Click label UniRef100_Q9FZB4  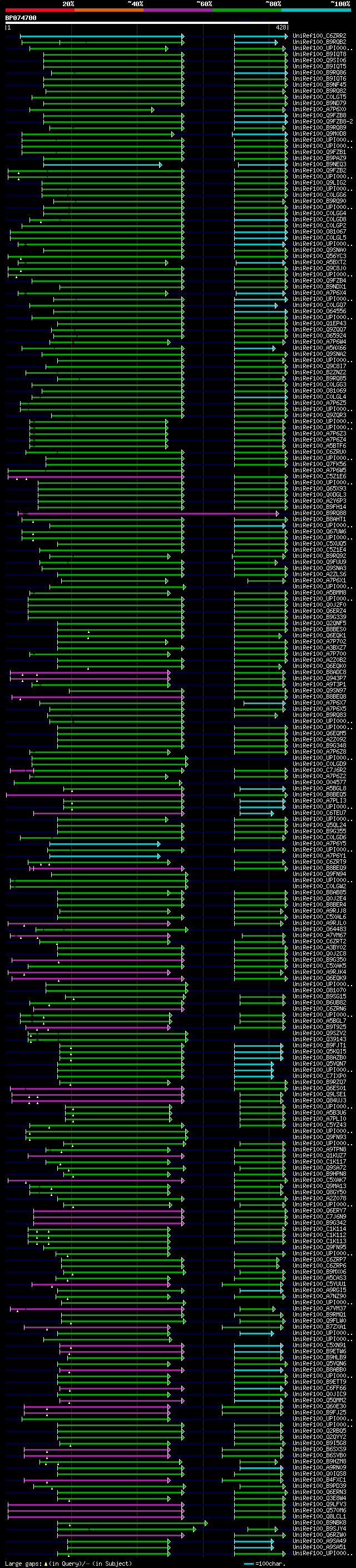(x=319, y=280)
